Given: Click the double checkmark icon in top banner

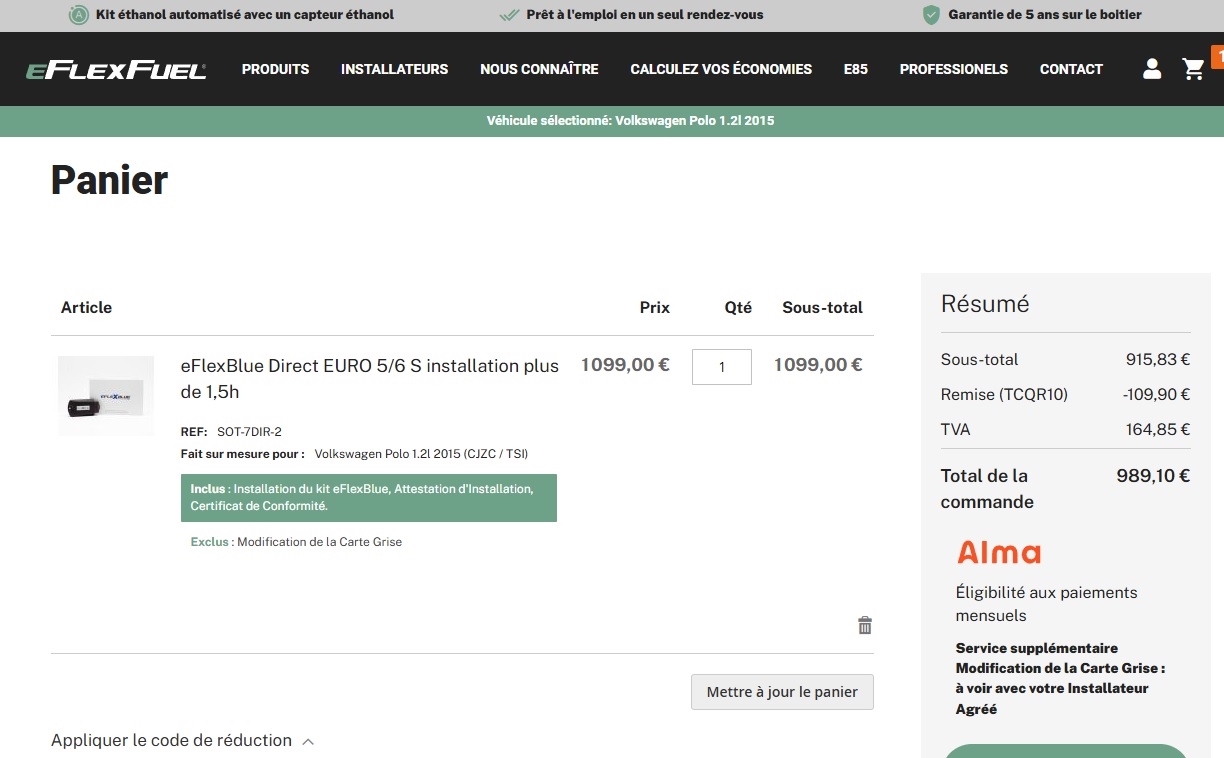Looking at the screenshot, I should pyautogui.click(x=509, y=15).
